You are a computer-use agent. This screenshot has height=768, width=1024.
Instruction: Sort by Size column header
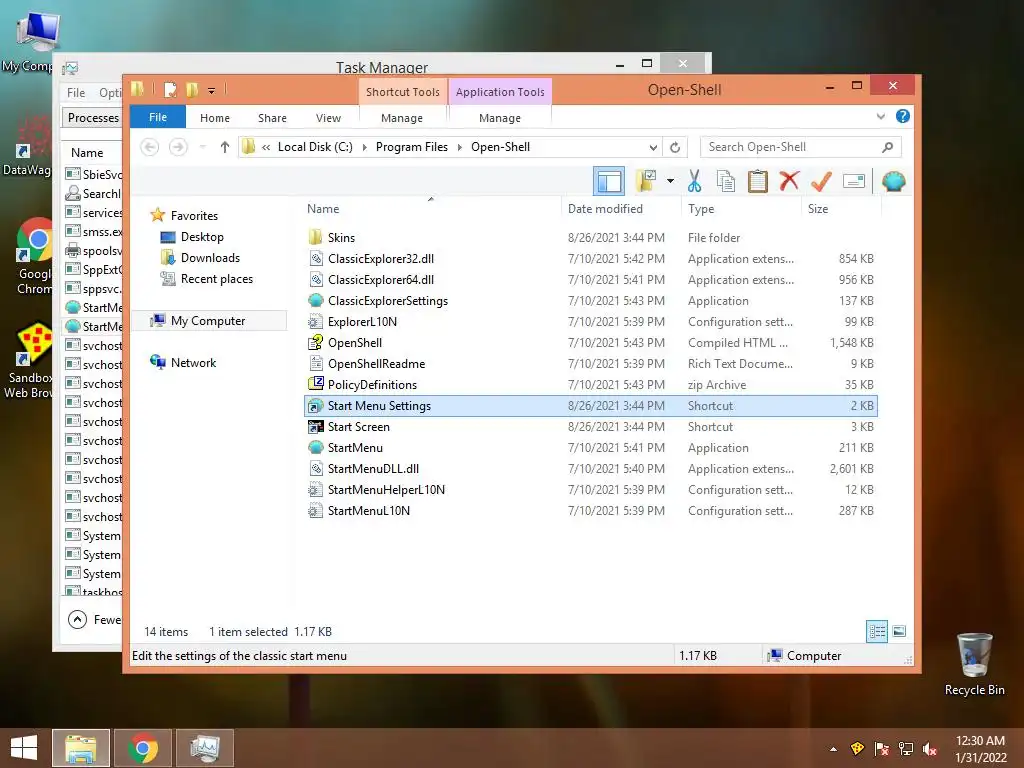[818, 209]
